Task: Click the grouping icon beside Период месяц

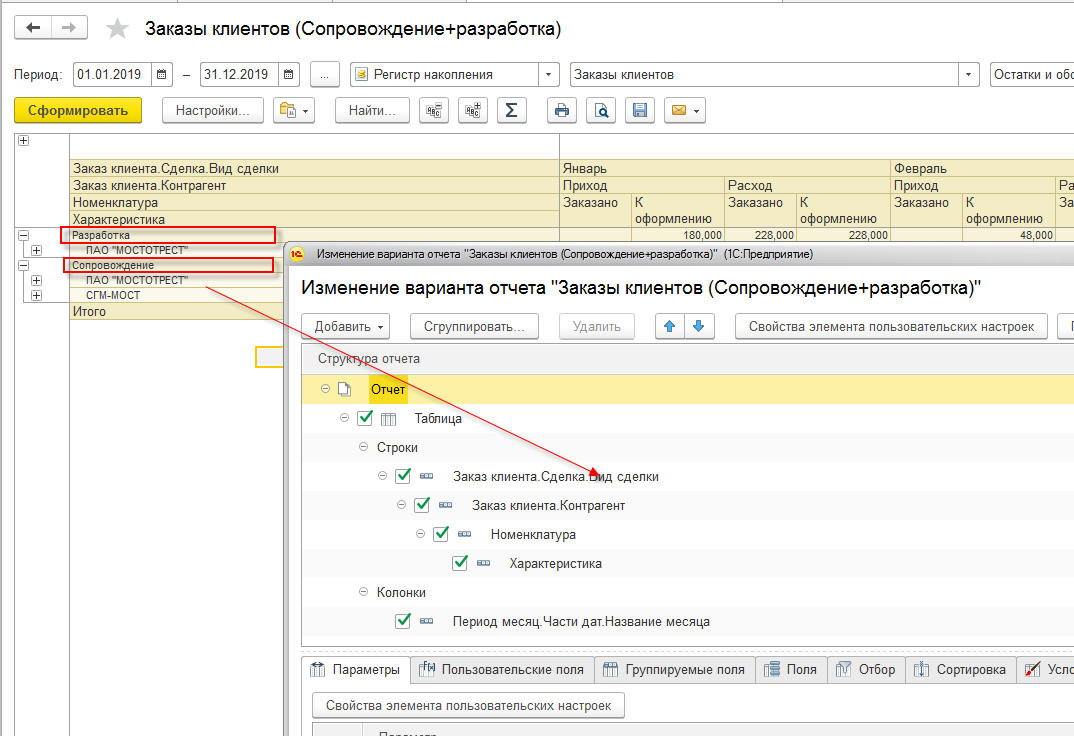Action: [x=426, y=621]
